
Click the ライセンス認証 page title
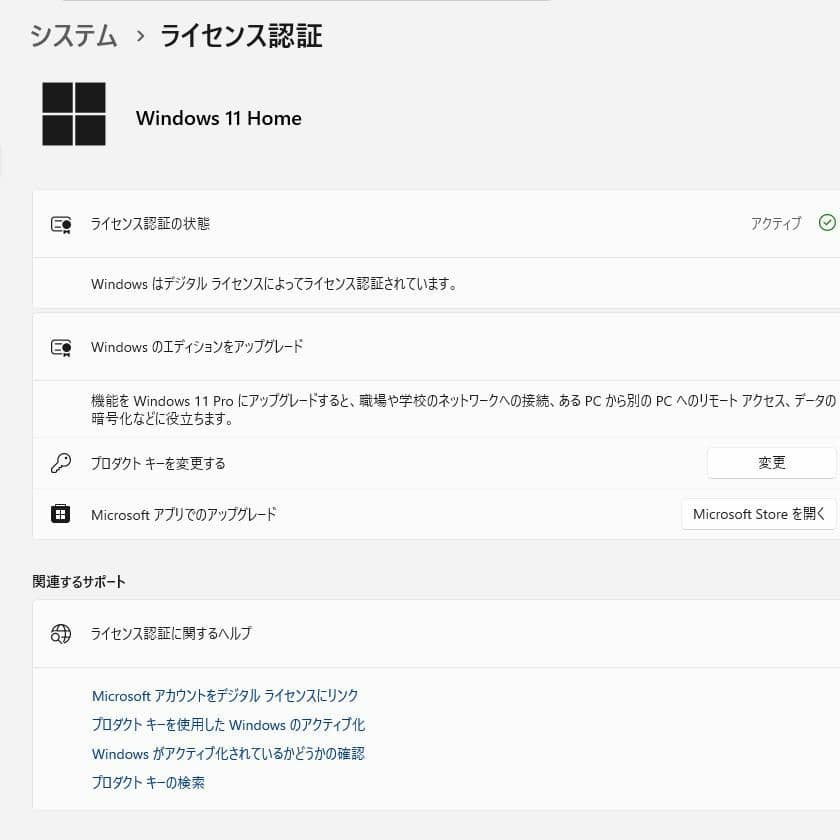coord(242,36)
